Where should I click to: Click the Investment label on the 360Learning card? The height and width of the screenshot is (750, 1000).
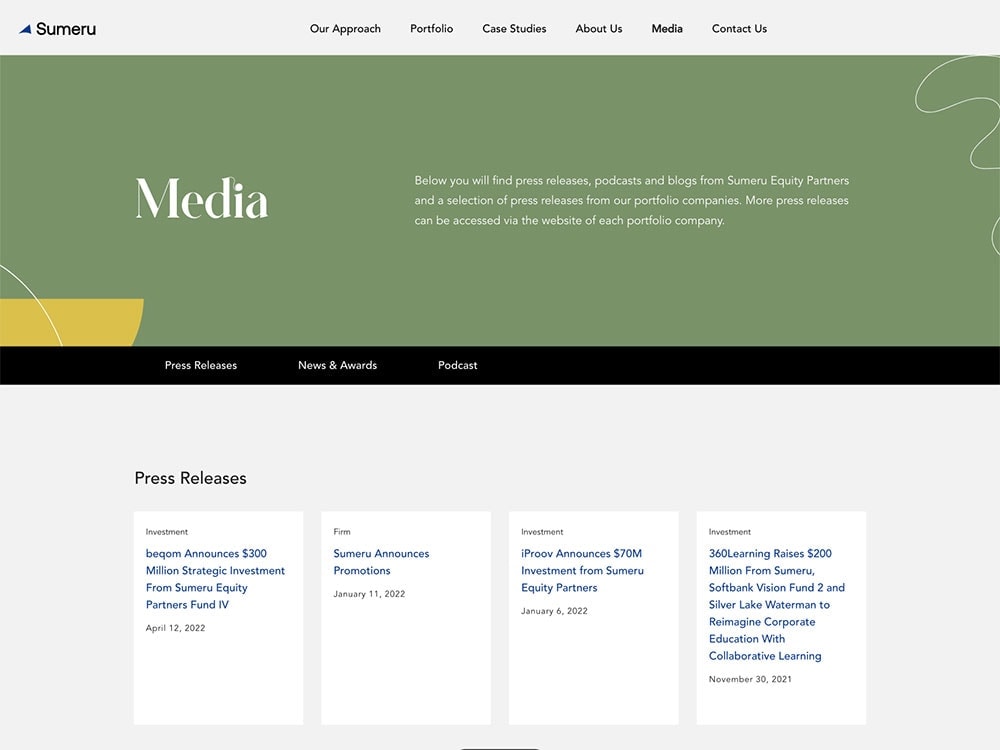[730, 532]
